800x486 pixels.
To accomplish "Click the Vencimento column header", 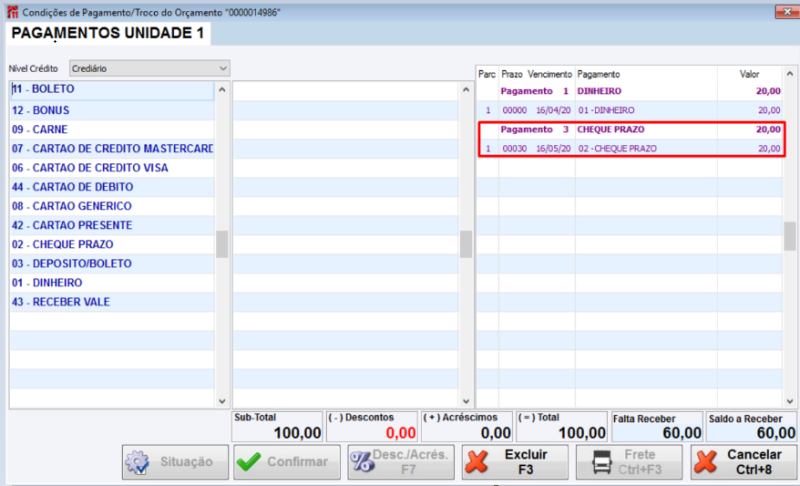I will pos(549,74).
